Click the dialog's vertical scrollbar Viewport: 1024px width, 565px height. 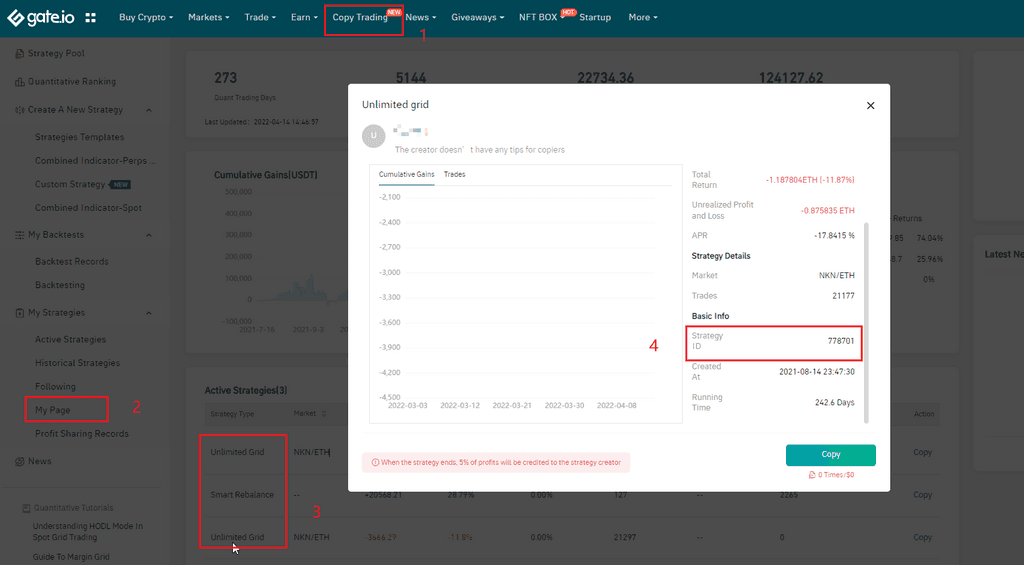867,320
